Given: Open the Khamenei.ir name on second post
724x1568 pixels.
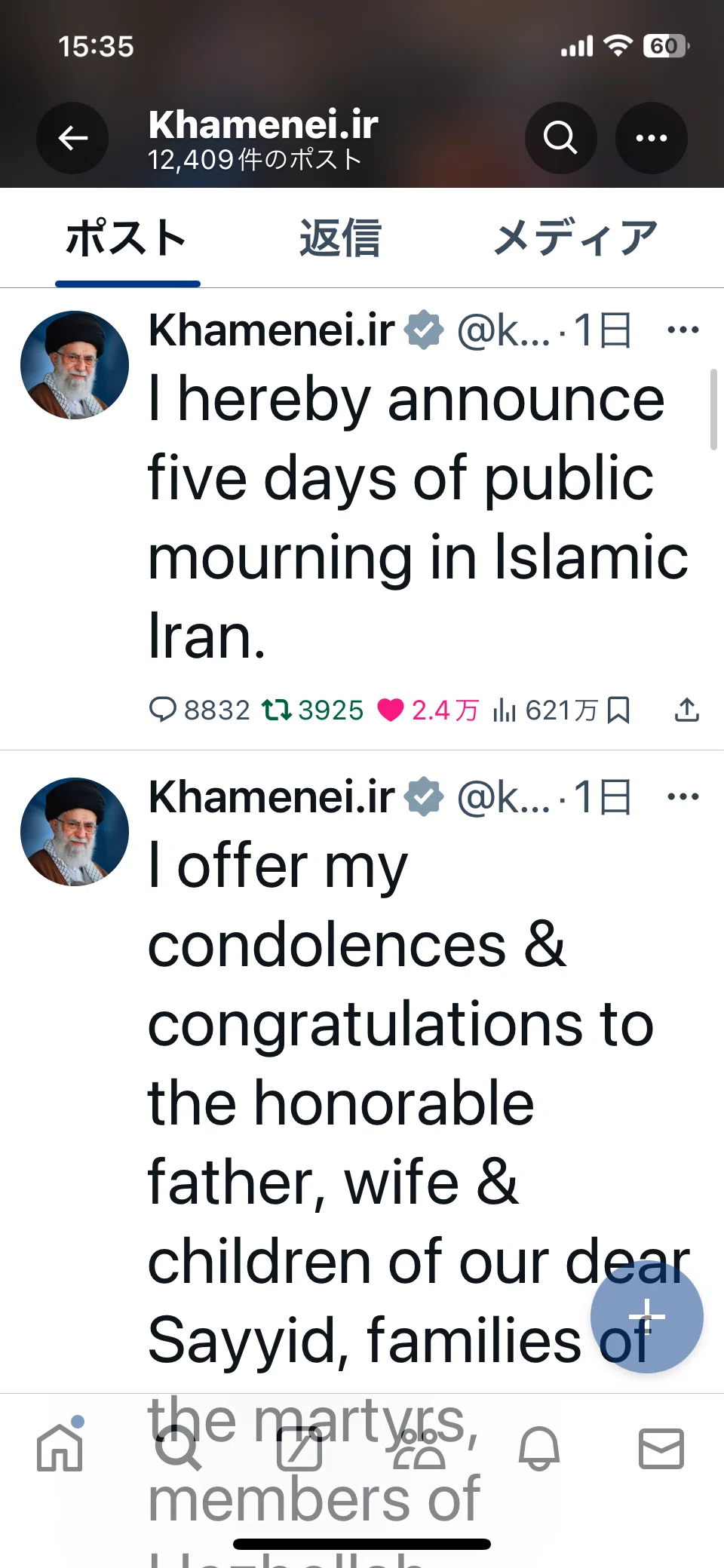Looking at the screenshot, I should pos(271,796).
